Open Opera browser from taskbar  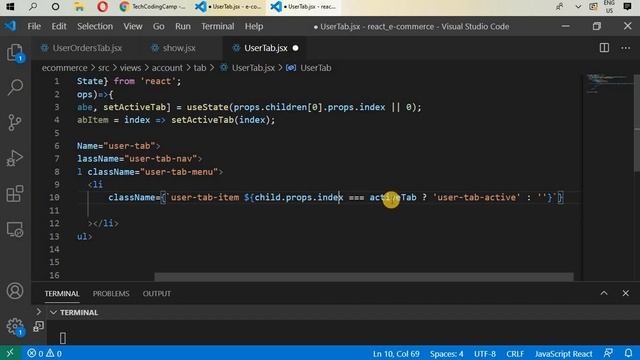tap(102, 7)
